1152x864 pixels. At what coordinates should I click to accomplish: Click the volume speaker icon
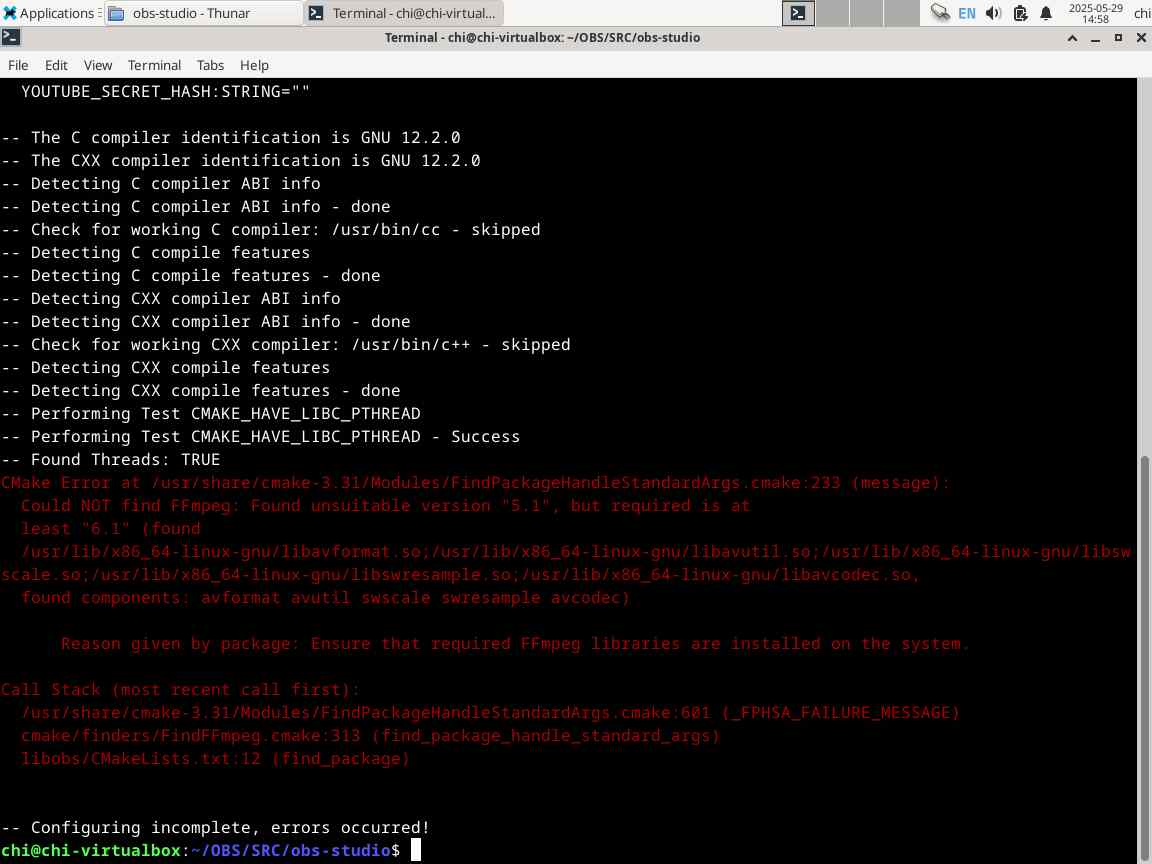coord(993,13)
